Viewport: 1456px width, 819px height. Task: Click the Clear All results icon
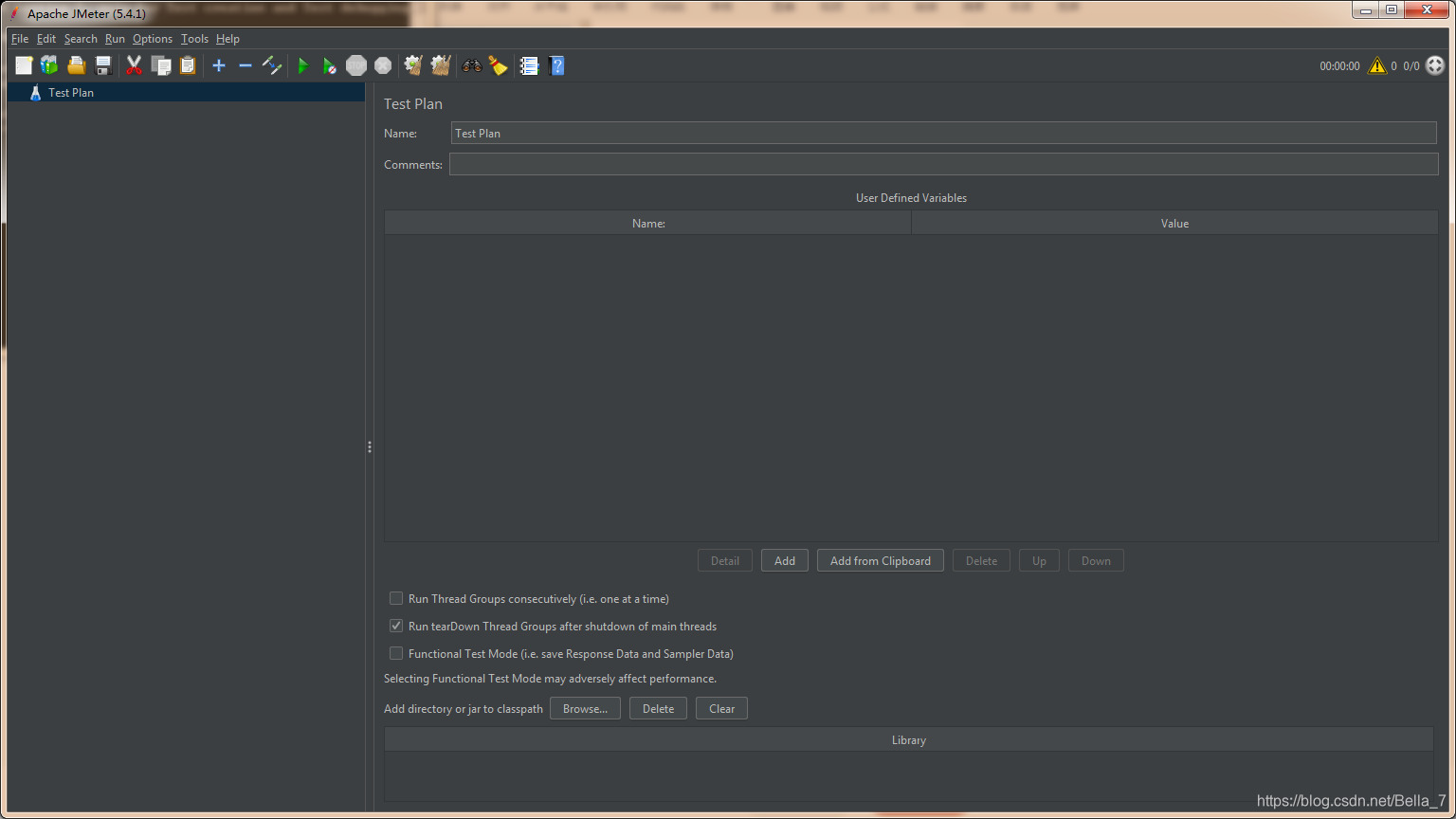pyautogui.click(x=440, y=65)
